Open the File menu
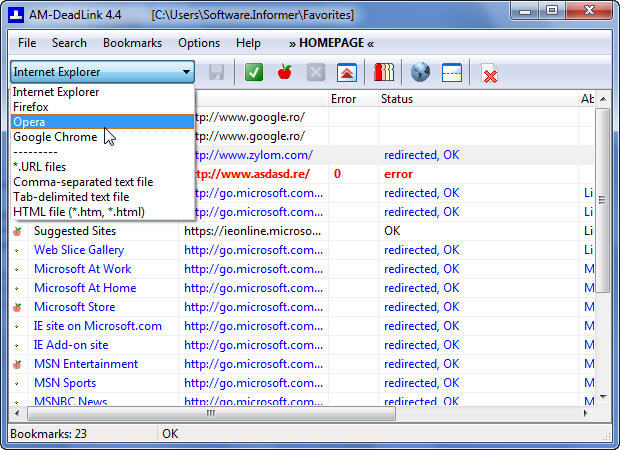 [x=27, y=43]
